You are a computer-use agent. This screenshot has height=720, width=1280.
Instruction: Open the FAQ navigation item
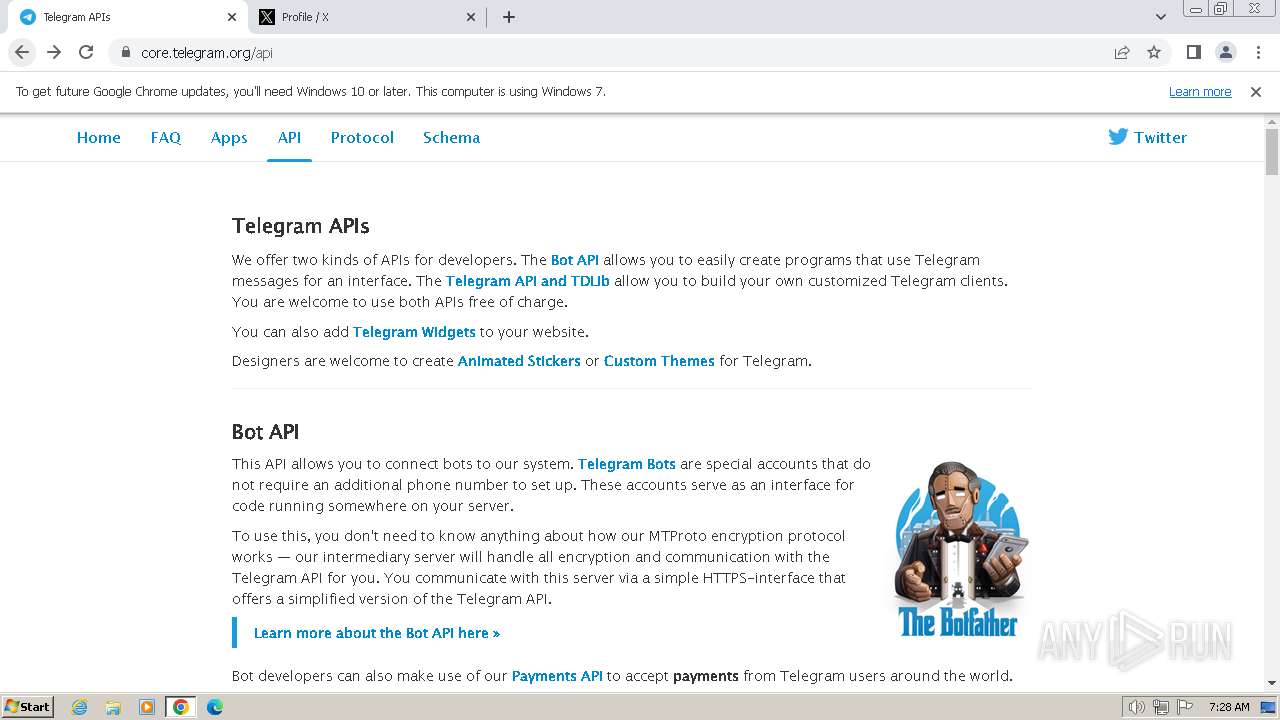click(x=166, y=138)
